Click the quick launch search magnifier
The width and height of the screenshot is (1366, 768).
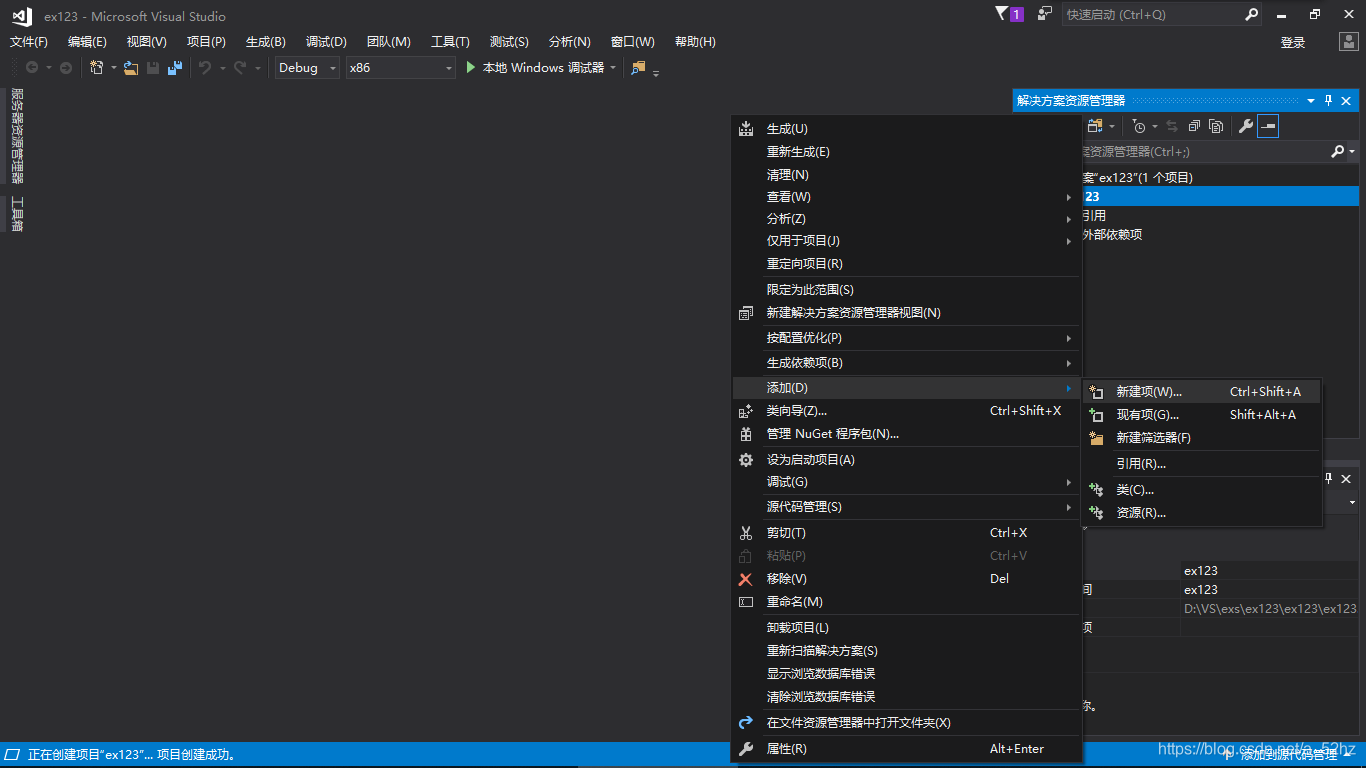pos(1251,15)
